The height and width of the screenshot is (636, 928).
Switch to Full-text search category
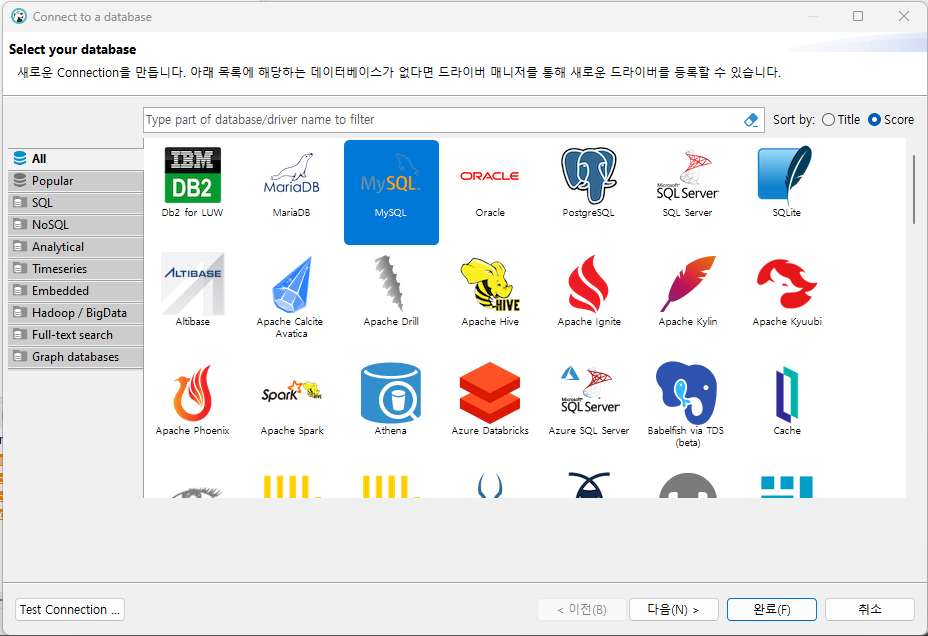click(x=76, y=335)
